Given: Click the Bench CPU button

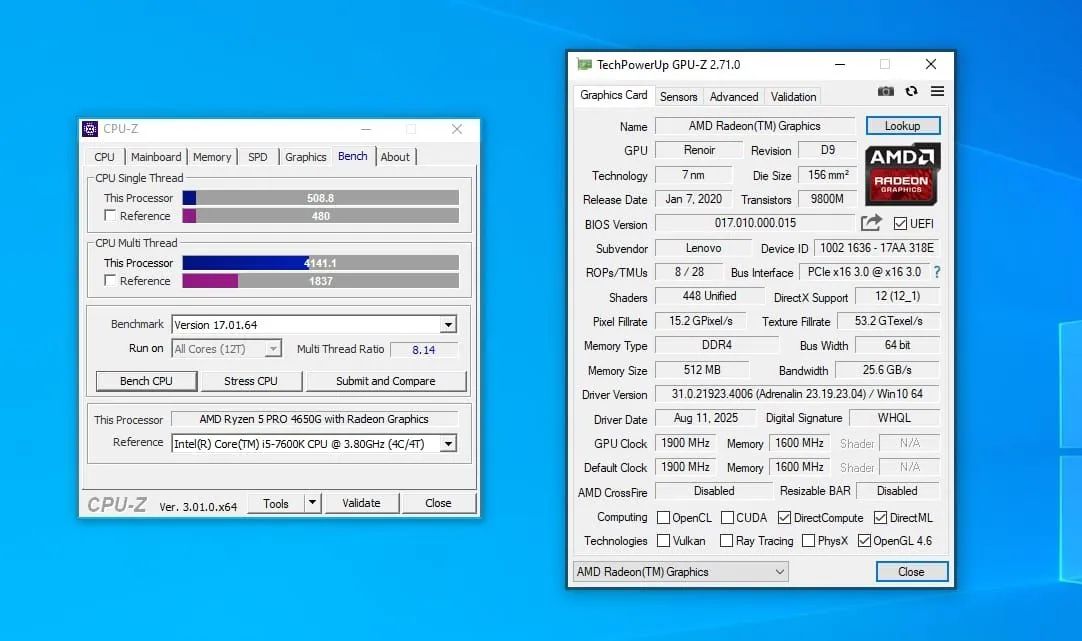Looking at the screenshot, I should tap(146, 381).
